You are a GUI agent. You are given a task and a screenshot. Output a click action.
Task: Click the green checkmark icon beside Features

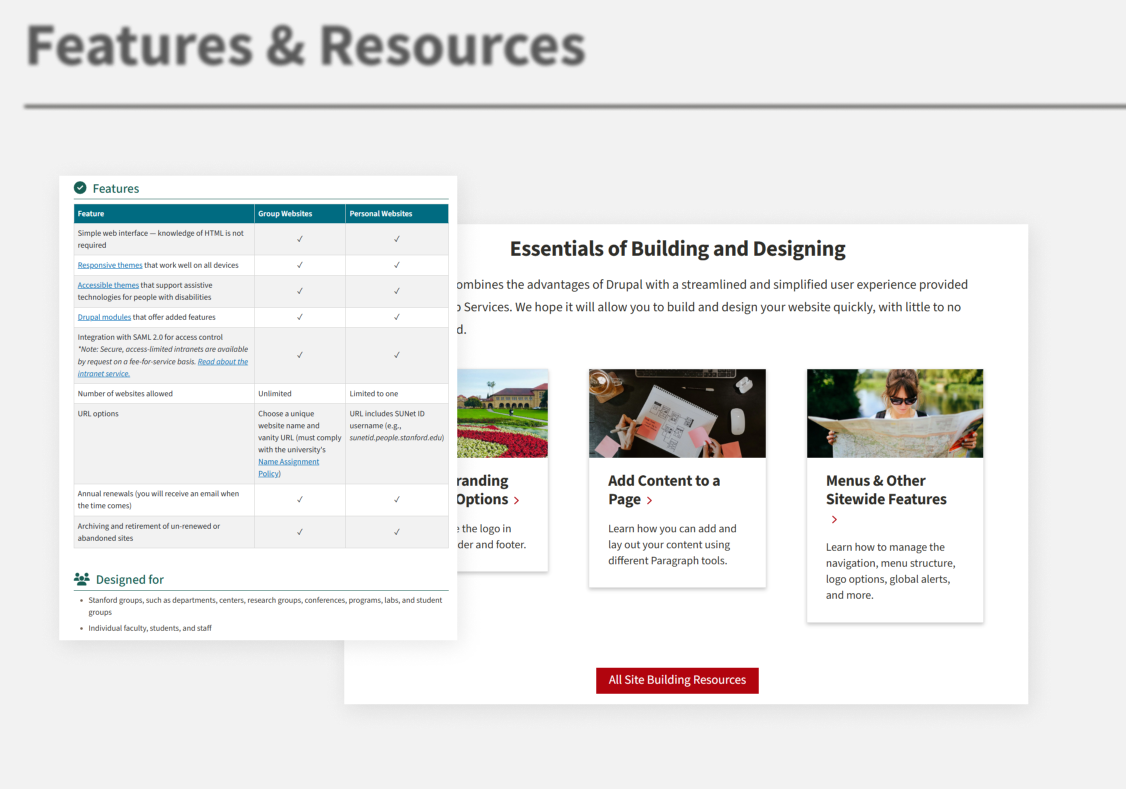point(80,188)
